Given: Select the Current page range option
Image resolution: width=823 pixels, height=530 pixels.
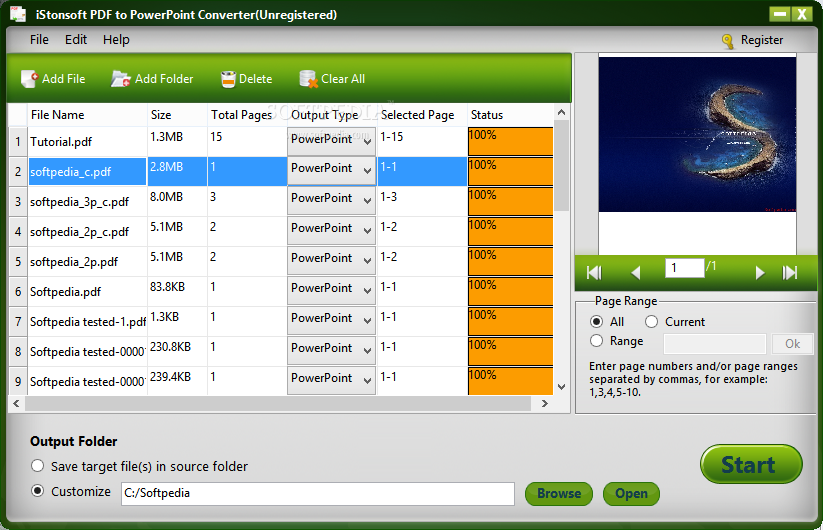Looking at the screenshot, I should pos(651,322).
